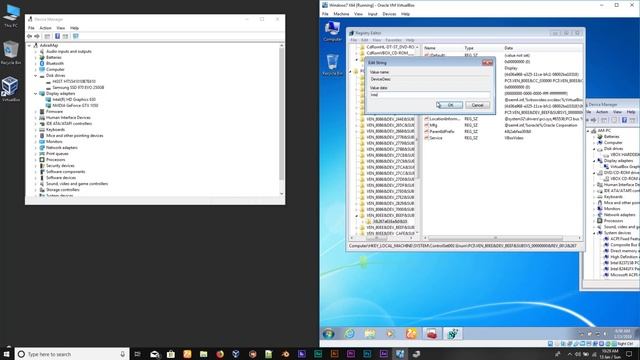This screenshot has height=360, width=640.
Task: Open Help menu in host Device Manager
Action: 74,28
